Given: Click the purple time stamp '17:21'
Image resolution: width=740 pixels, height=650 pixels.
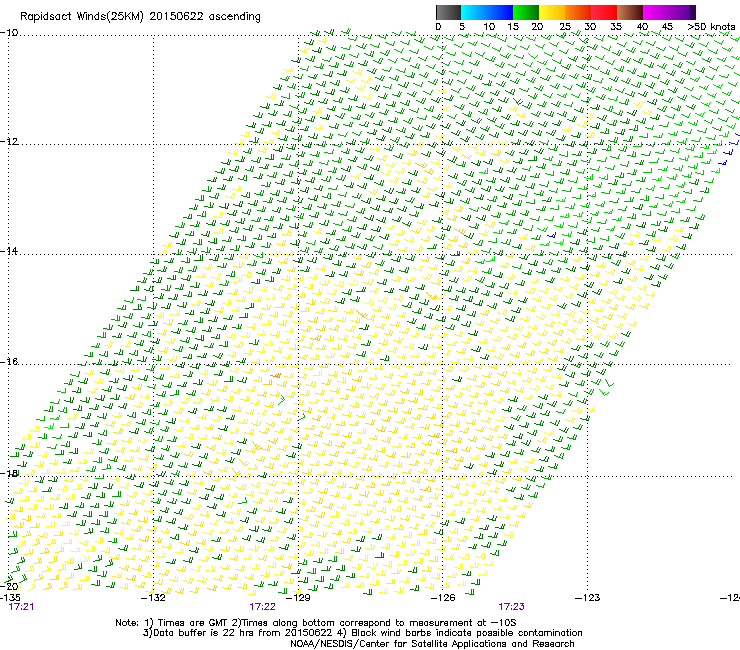Looking at the screenshot, I should (21, 607).
